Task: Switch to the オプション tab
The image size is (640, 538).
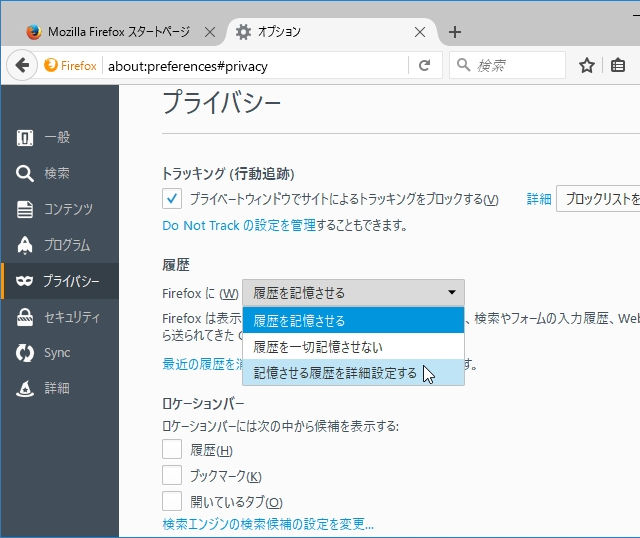Action: pos(331,32)
